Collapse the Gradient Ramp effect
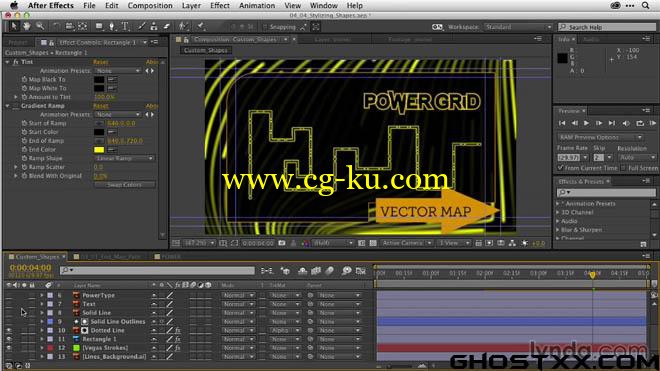The width and height of the screenshot is (660, 371). [8, 106]
